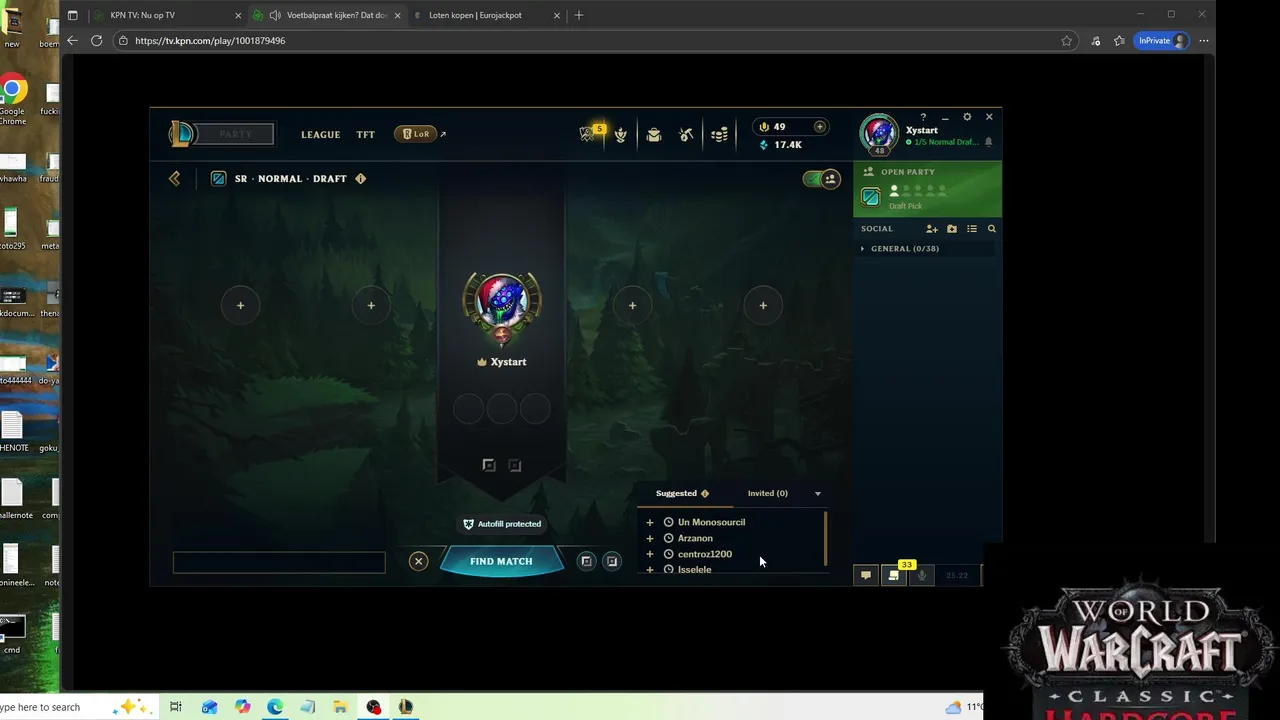
Task: Open the missions icon with badge 33
Action: click(894, 575)
